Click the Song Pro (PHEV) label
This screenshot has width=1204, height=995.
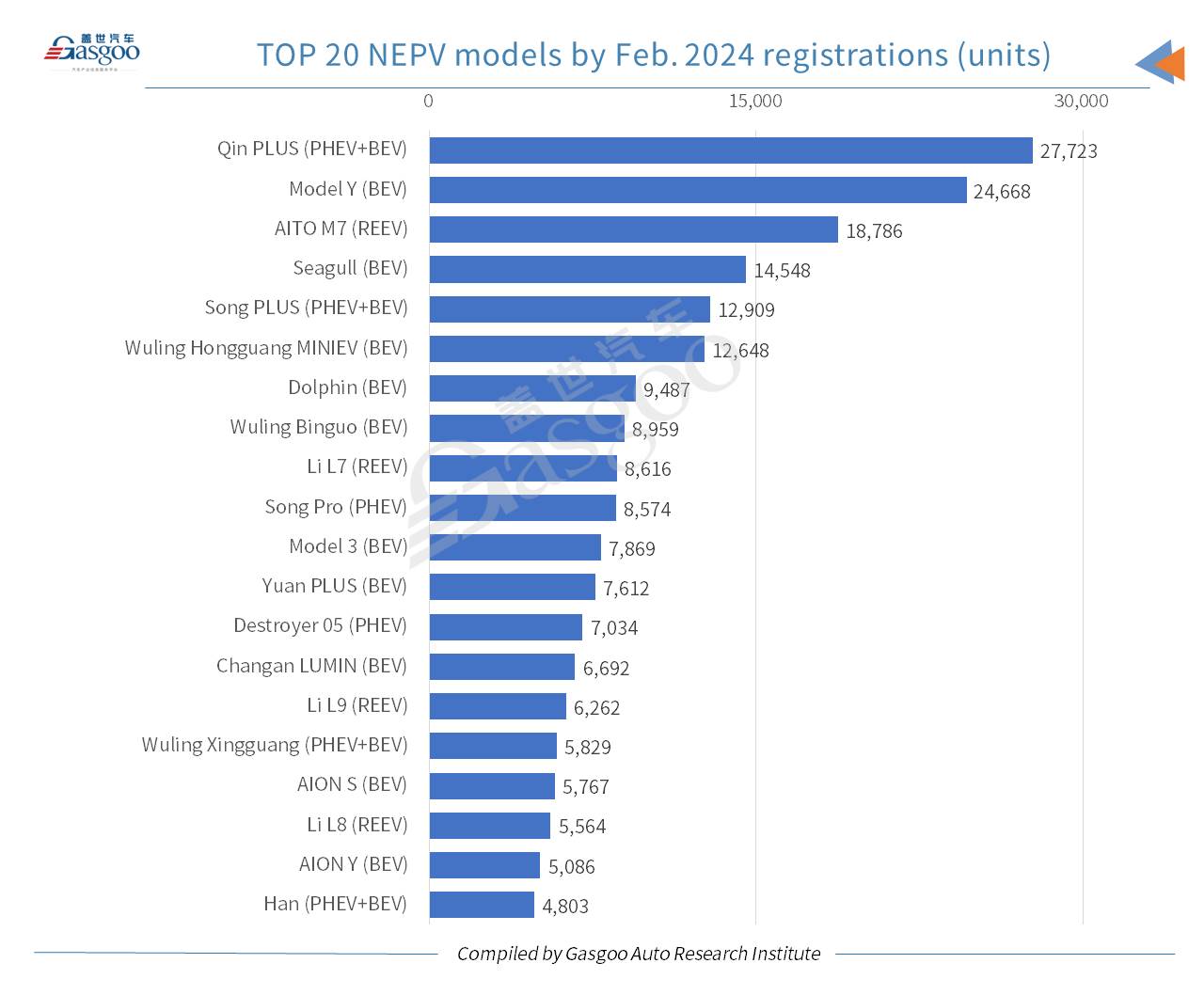[336, 507]
